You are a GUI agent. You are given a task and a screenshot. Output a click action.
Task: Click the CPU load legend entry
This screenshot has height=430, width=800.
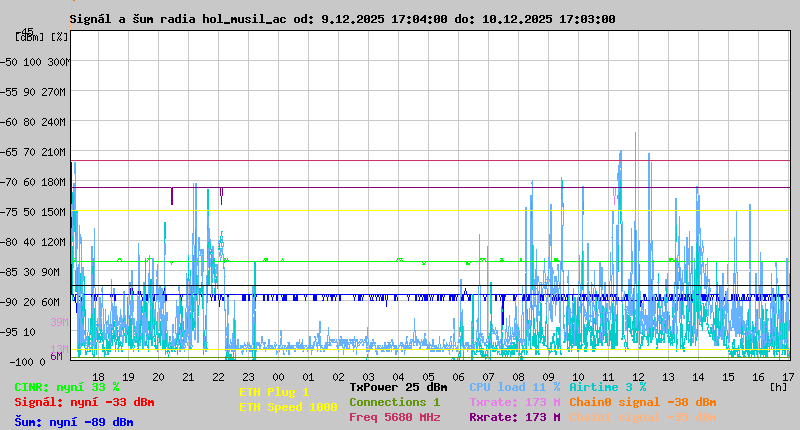coord(514,387)
